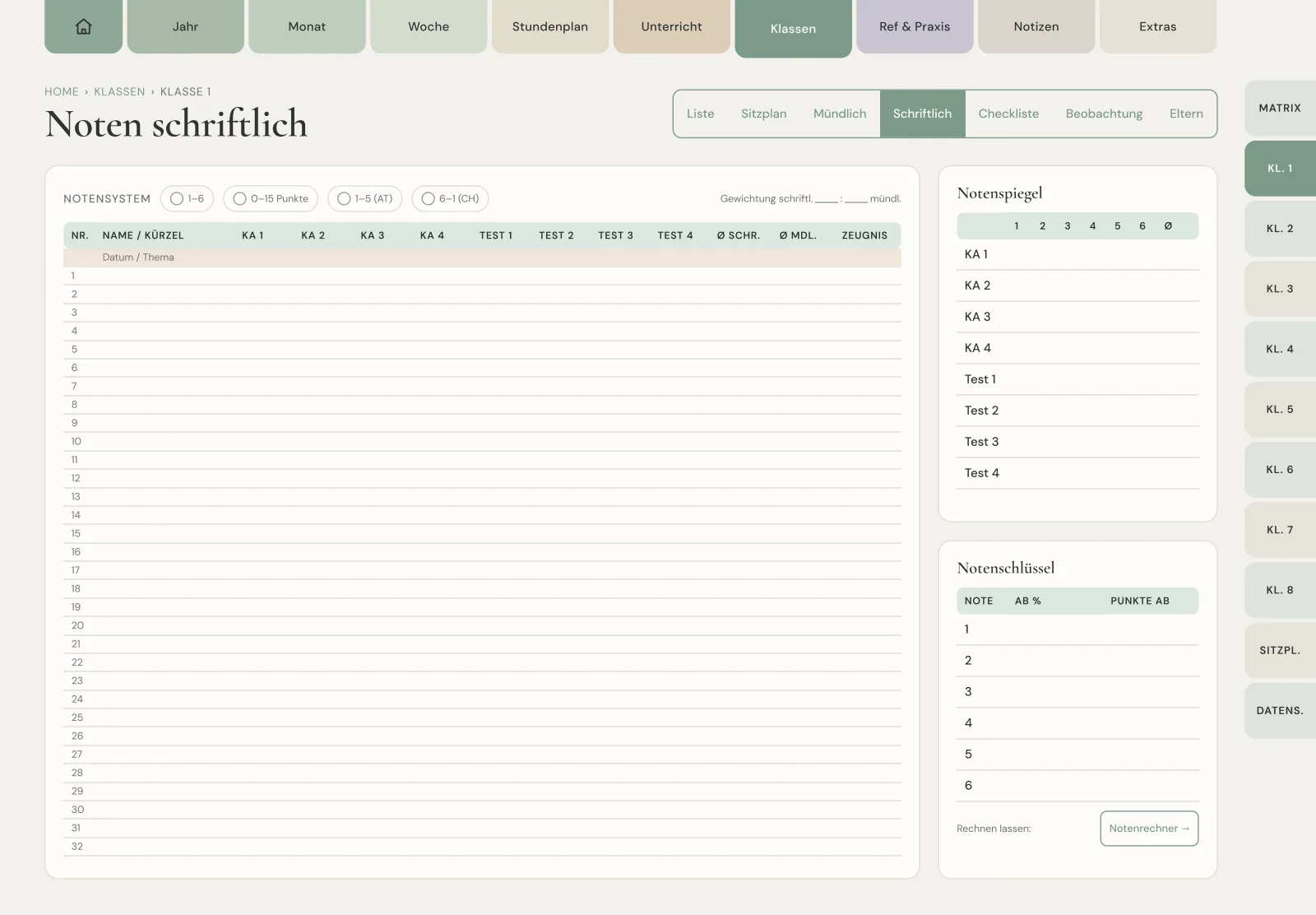Select the KL. 1 side tab

(x=1280, y=168)
